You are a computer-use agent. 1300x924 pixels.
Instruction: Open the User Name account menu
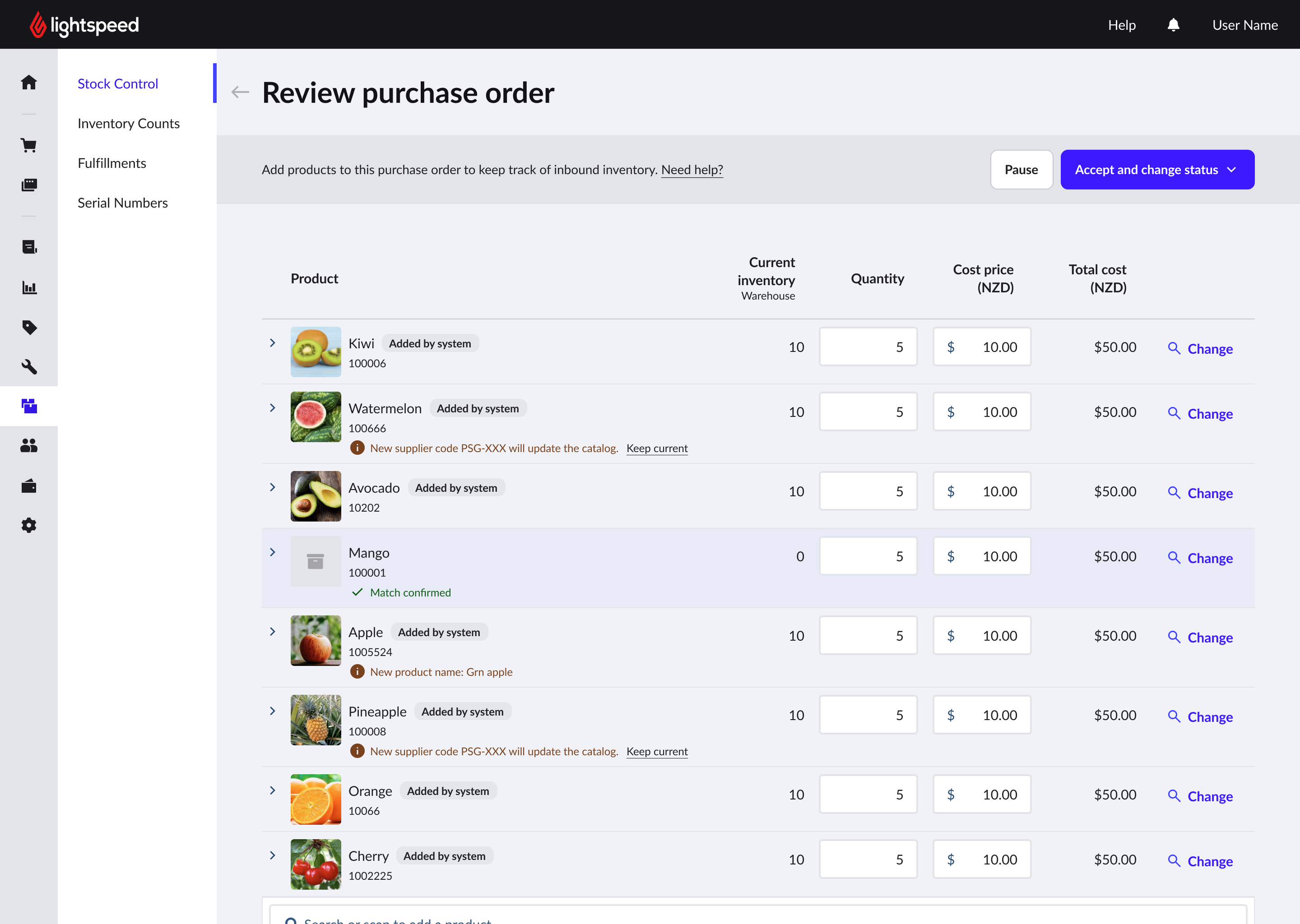click(1245, 25)
